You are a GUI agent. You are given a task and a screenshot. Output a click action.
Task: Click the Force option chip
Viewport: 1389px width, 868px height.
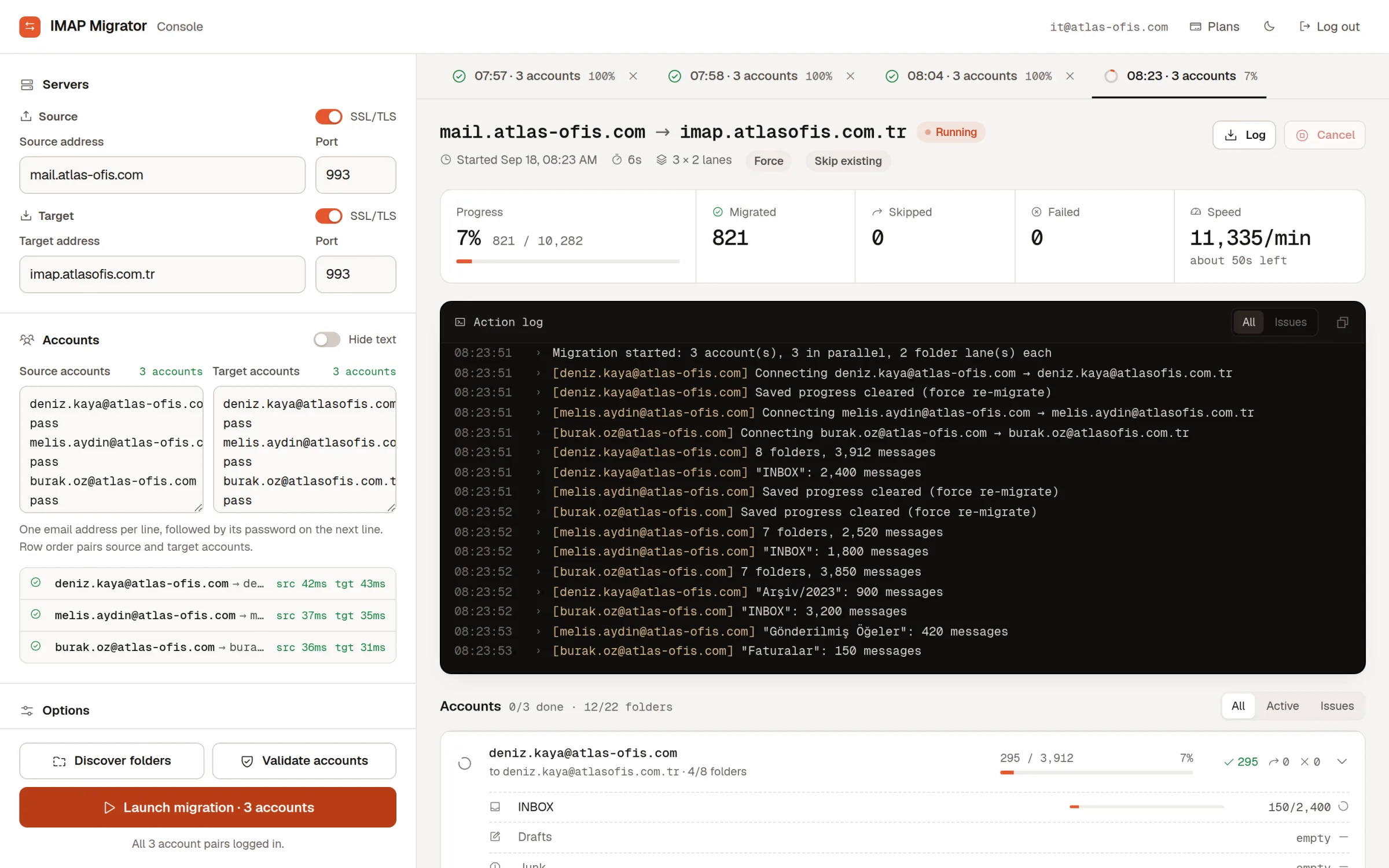769,161
